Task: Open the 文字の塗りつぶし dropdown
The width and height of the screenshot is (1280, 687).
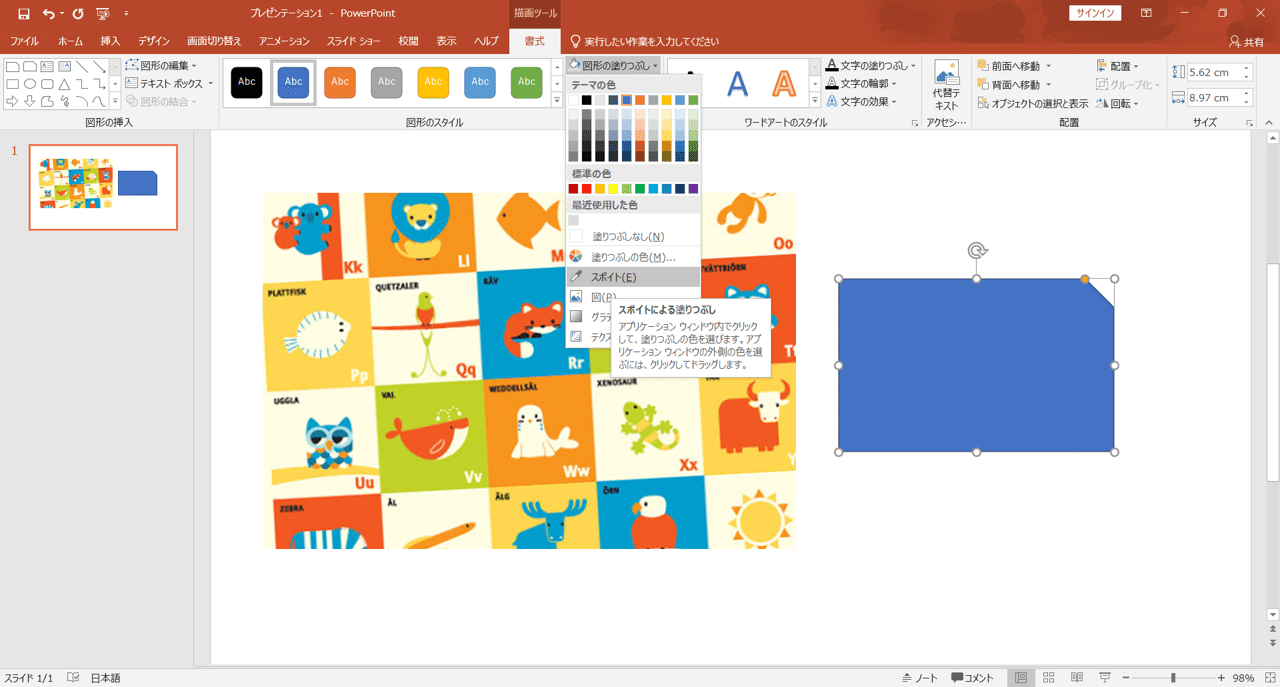Action: pyautogui.click(x=870, y=65)
